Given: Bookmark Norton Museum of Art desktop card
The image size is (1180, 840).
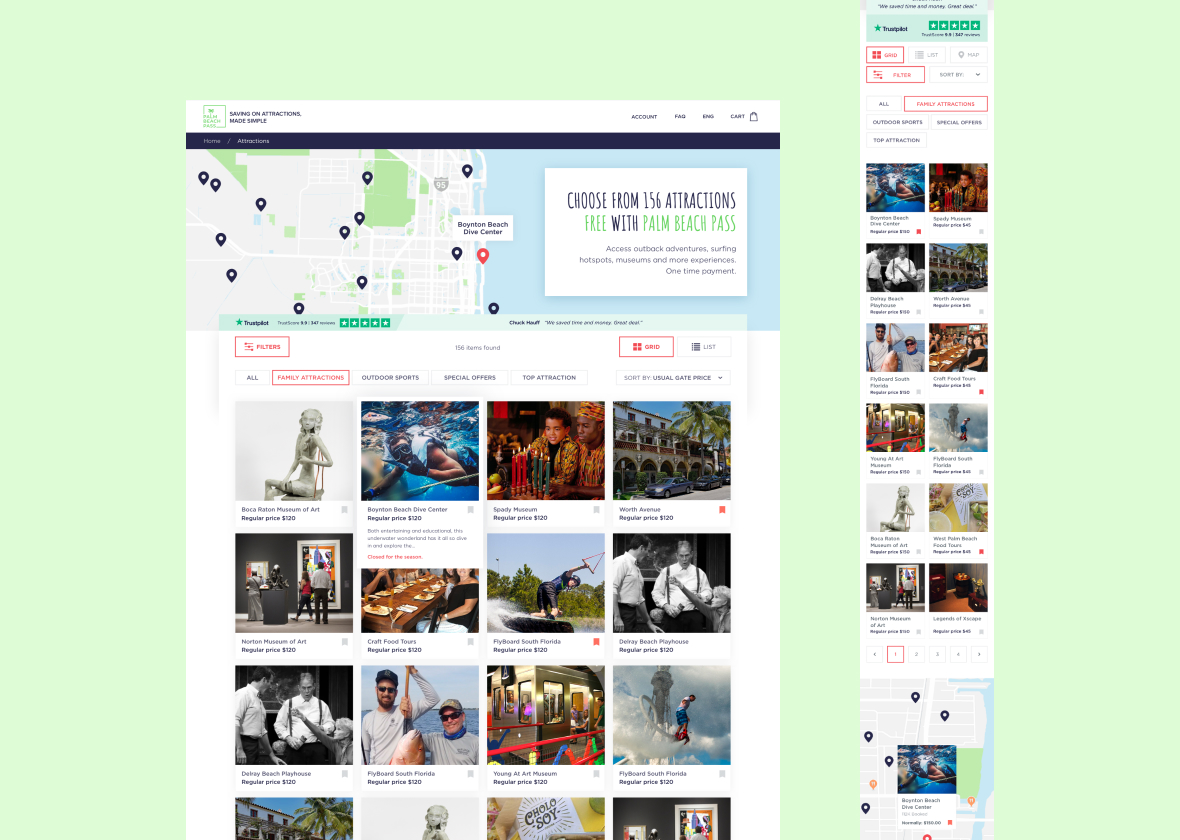Looking at the screenshot, I should click(x=345, y=642).
